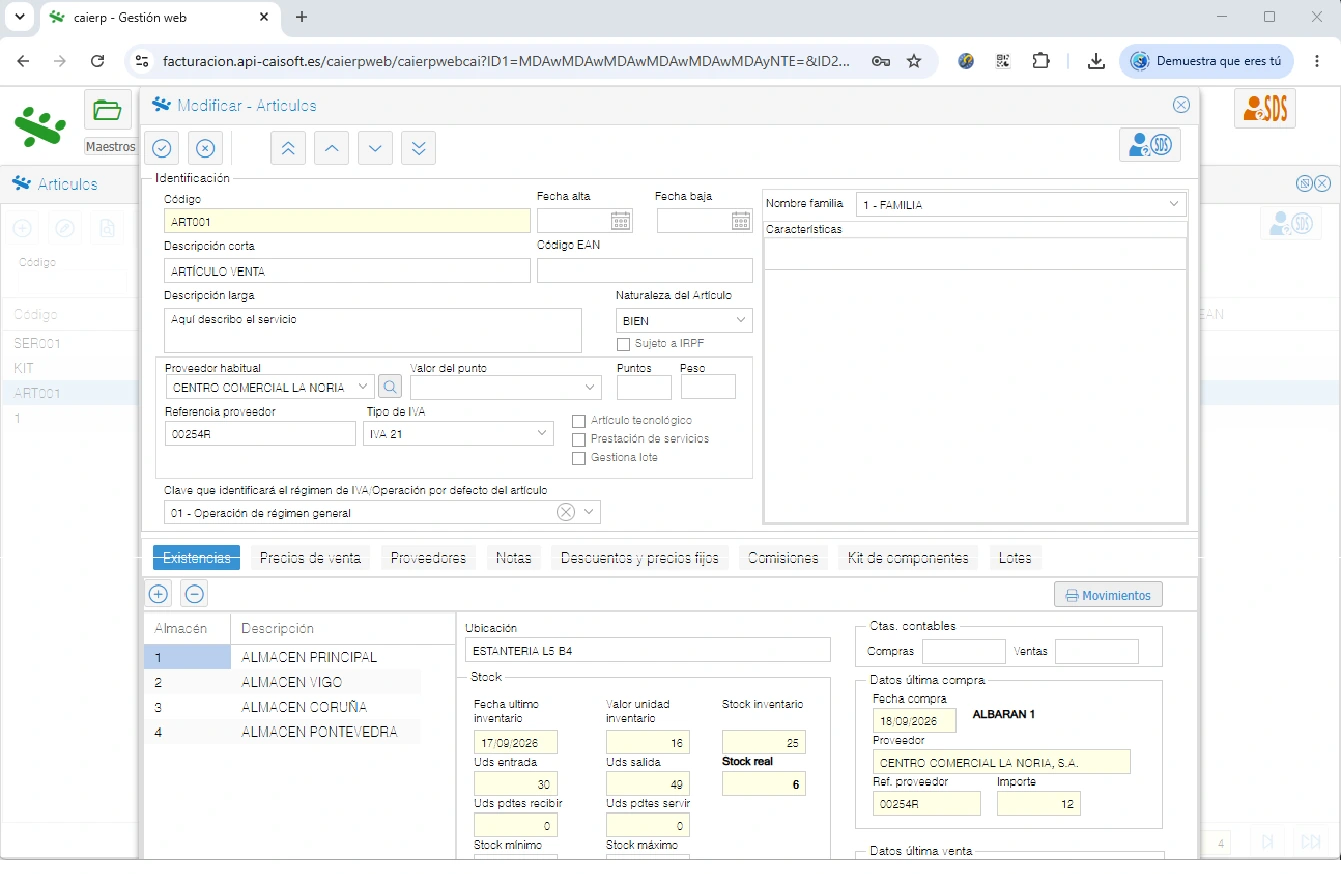Select SER001 row in background list
This screenshot has height=874, width=1341.
pyautogui.click(x=70, y=343)
